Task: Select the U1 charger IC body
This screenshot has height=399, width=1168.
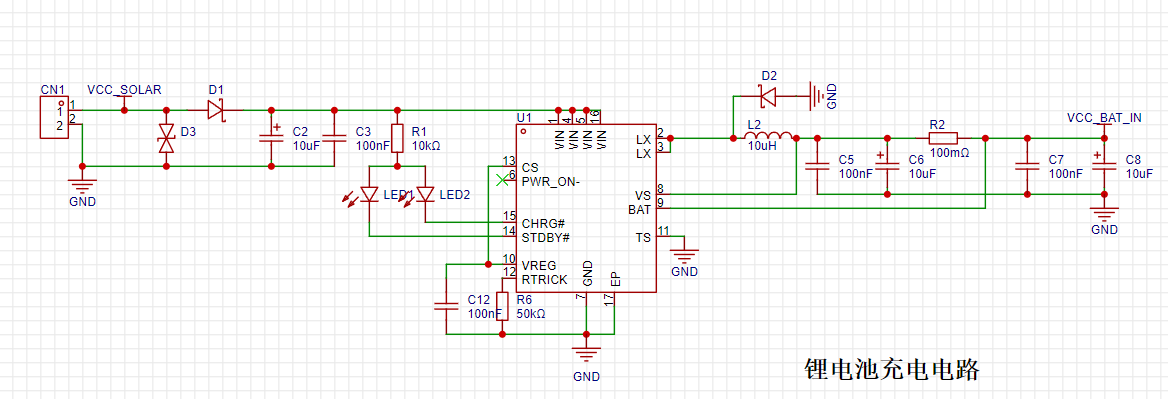Action: pos(586,208)
